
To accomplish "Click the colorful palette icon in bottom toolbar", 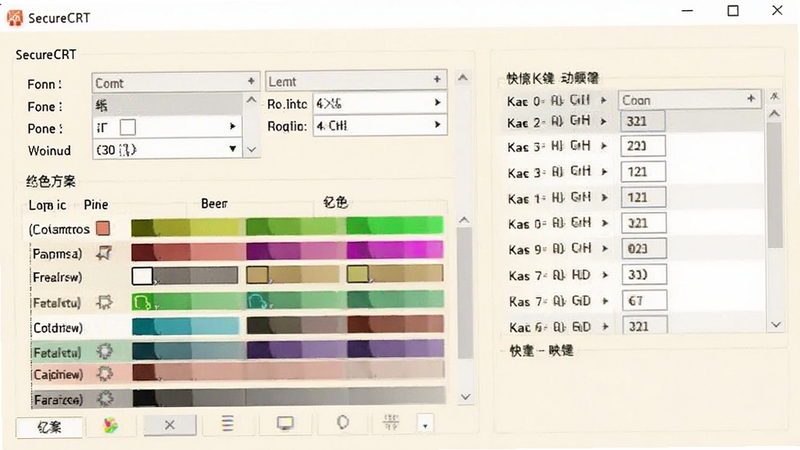I will click(110, 425).
